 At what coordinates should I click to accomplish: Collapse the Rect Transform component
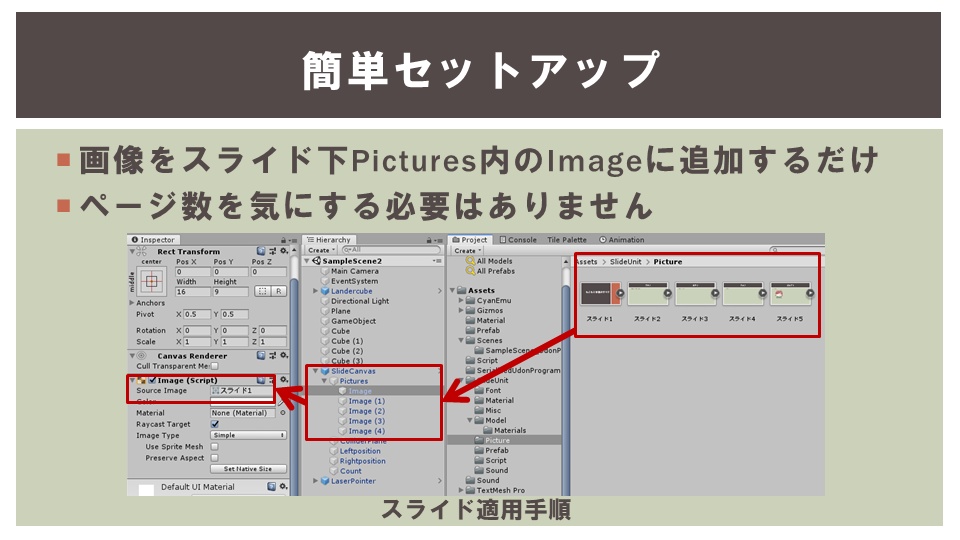132,251
